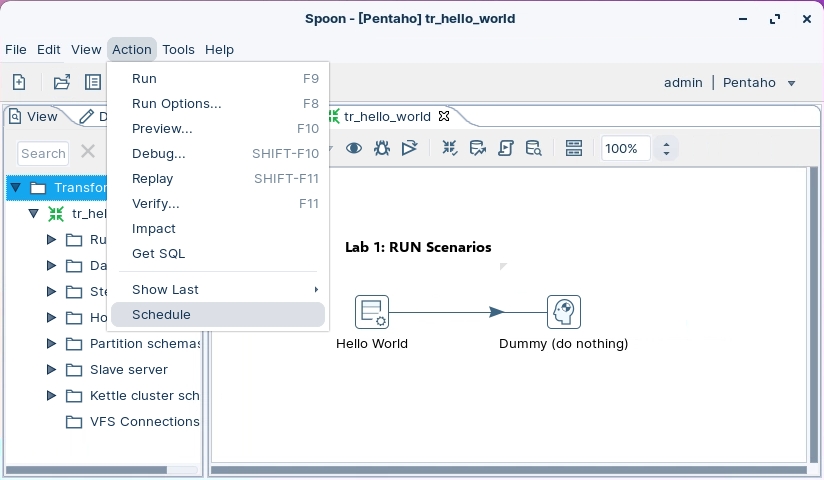This screenshot has width=824, height=480.
Task: Click the Pentaho perspective label
Action: click(x=749, y=83)
